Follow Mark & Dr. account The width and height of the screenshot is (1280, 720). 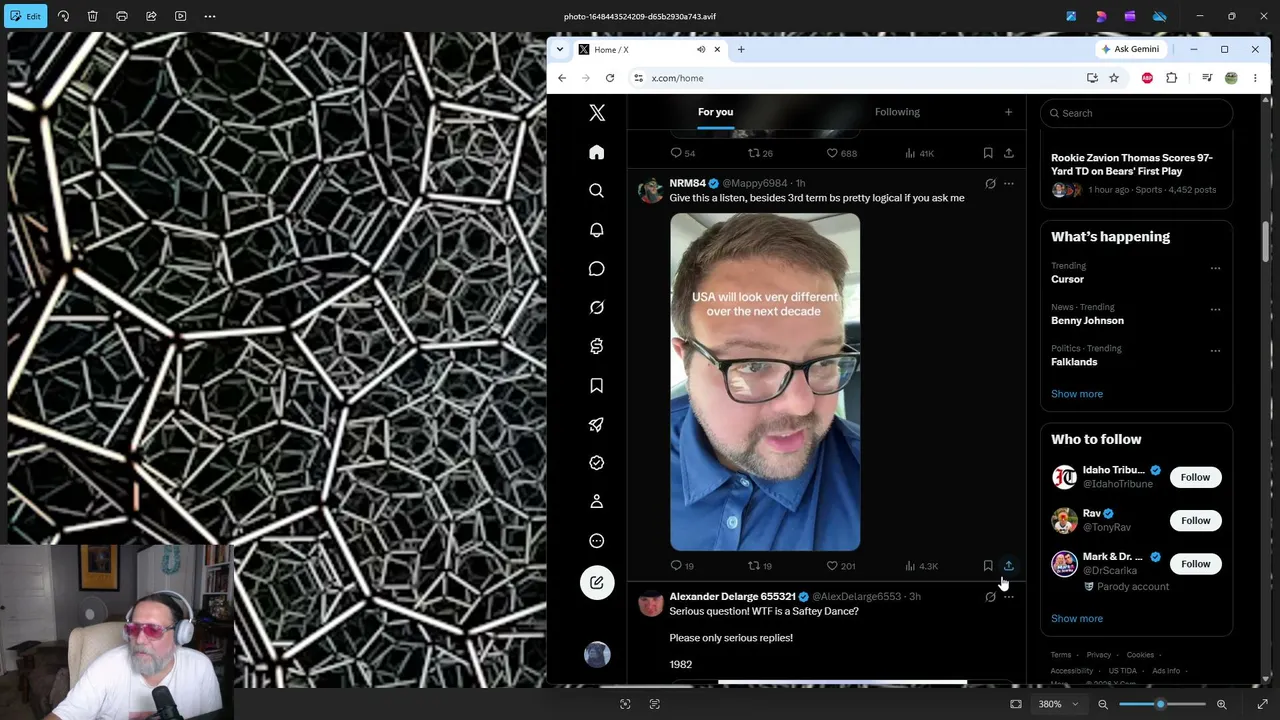pyautogui.click(x=1195, y=564)
